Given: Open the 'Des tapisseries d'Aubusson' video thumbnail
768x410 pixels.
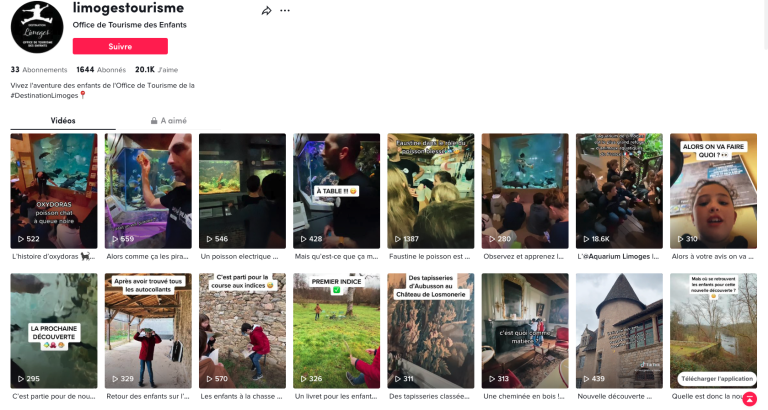Looking at the screenshot, I should tap(430, 330).
